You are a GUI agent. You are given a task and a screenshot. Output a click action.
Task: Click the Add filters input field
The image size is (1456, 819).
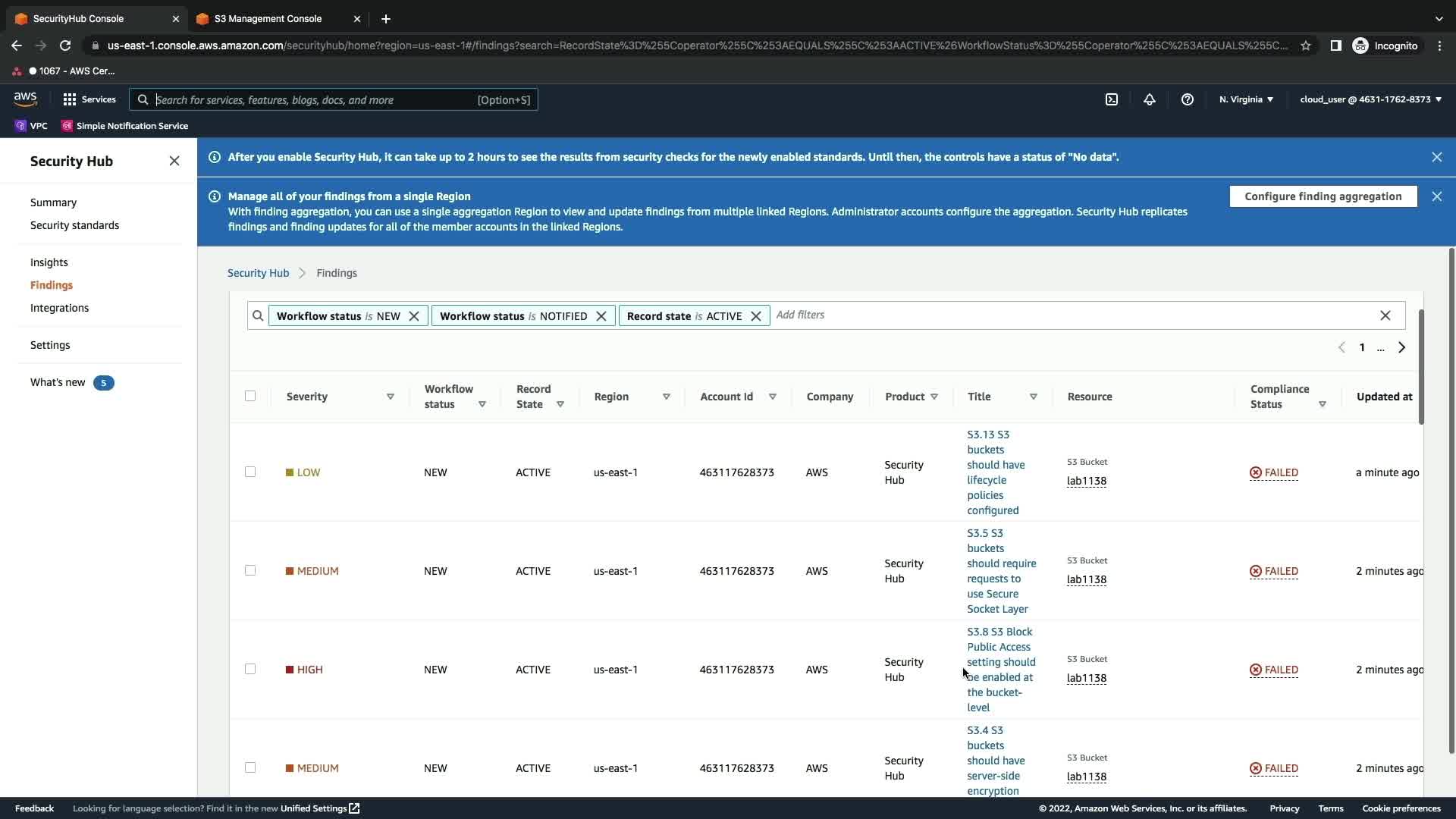tap(1062, 315)
